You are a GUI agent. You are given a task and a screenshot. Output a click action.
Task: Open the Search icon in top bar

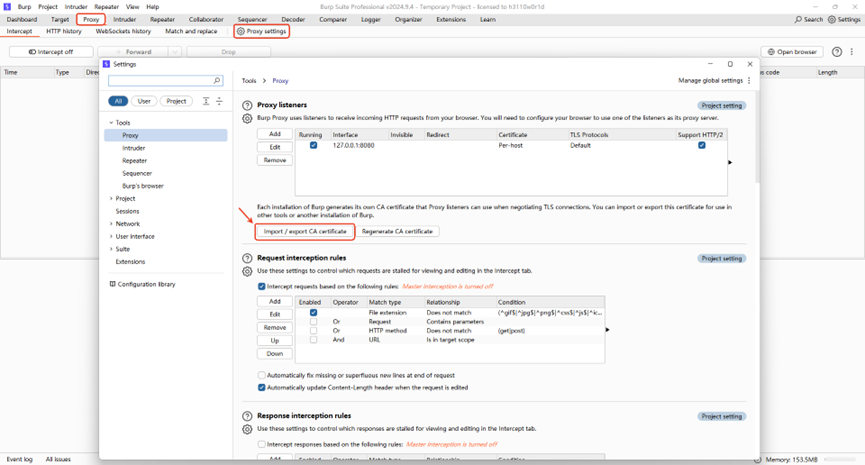[798, 19]
